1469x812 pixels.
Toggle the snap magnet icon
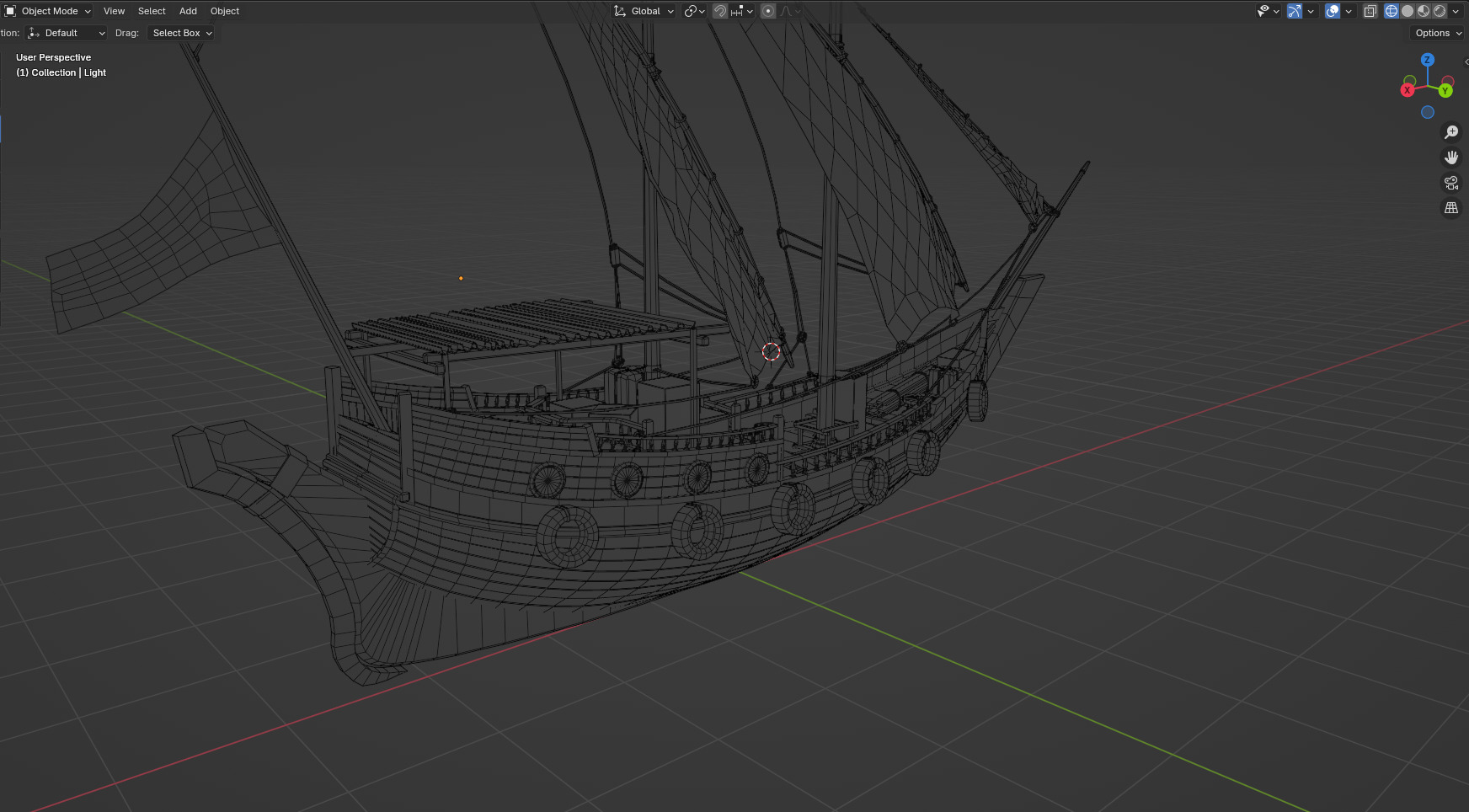[720, 11]
